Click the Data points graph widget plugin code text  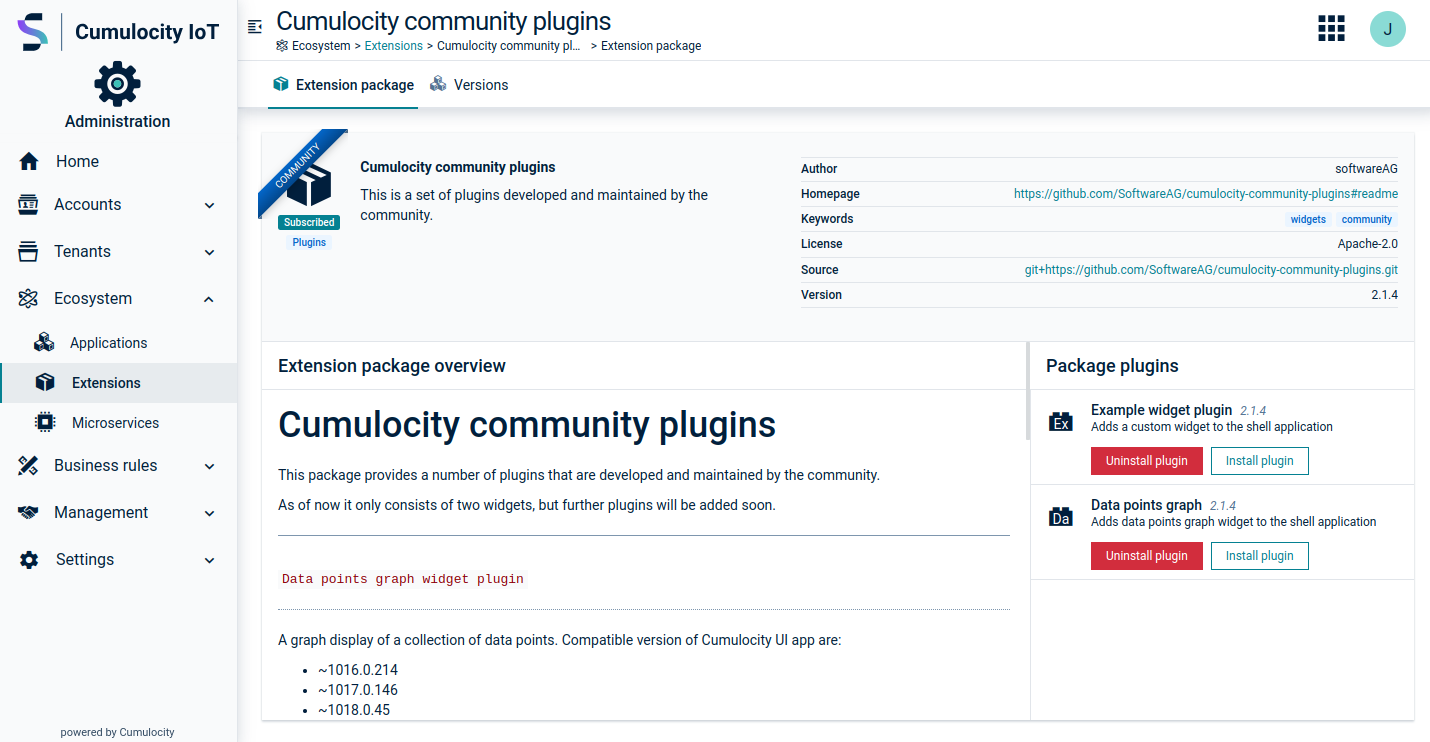point(403,579)
